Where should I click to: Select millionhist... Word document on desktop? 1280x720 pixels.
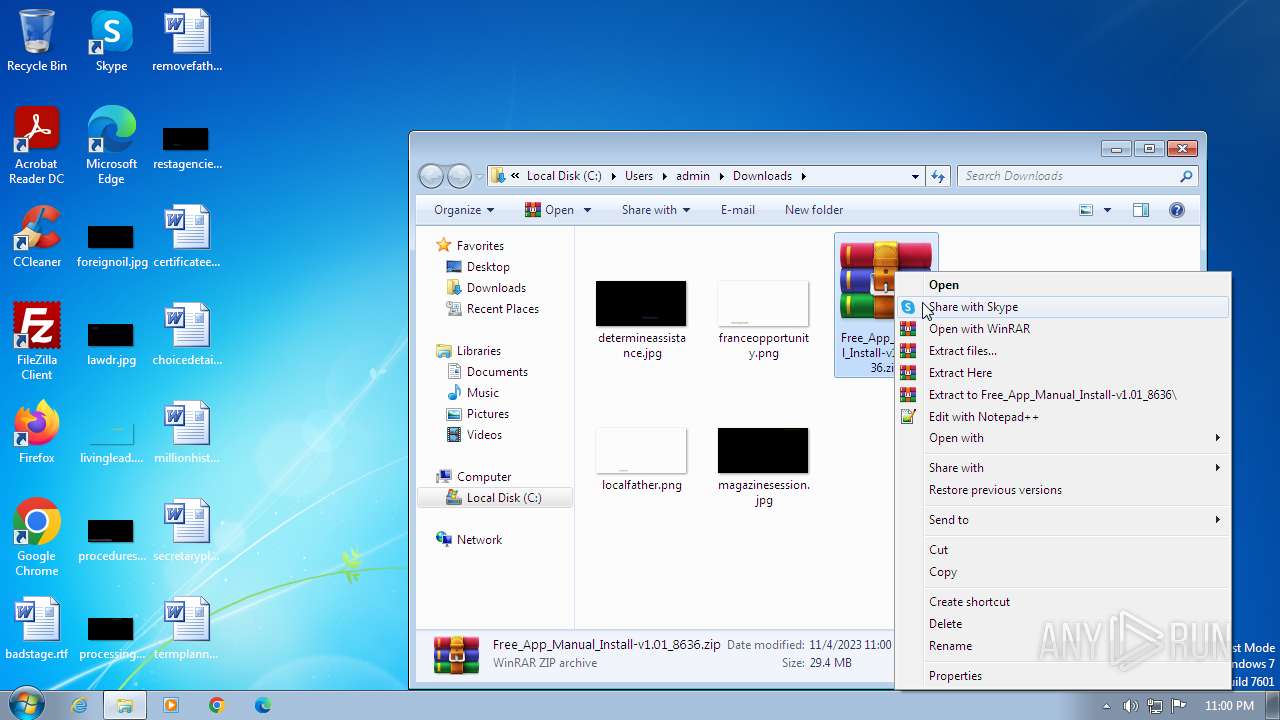[187, 433]
